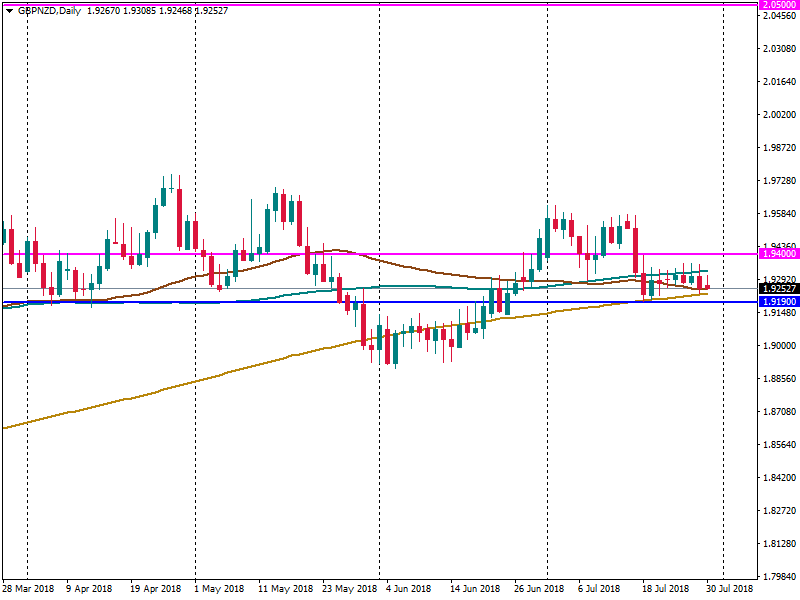The width and height of the screenshot is (800, 600).
Task: Click the magenta 2.05000 price label
Action: [777, 5]
